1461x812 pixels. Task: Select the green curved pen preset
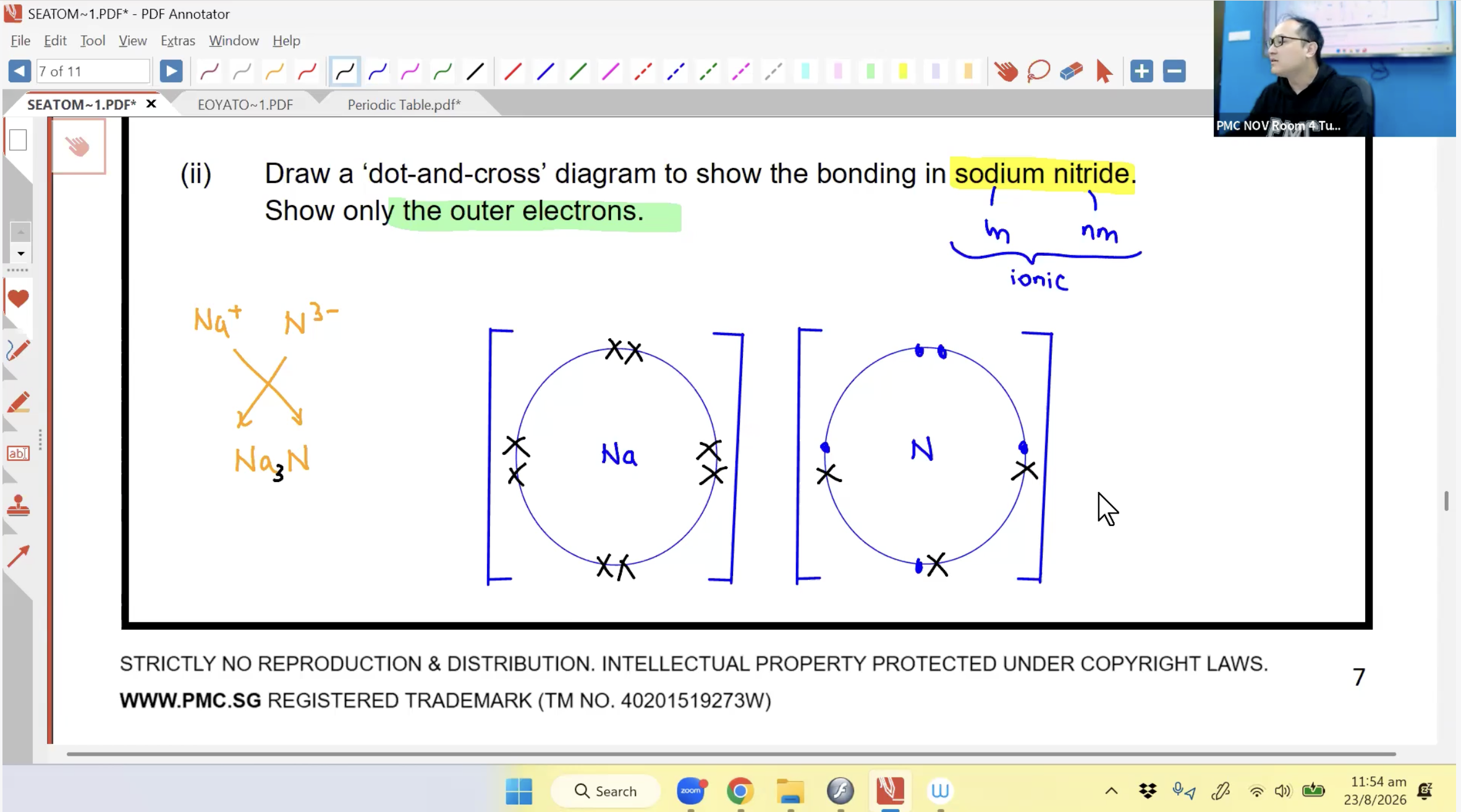(443, 72)
